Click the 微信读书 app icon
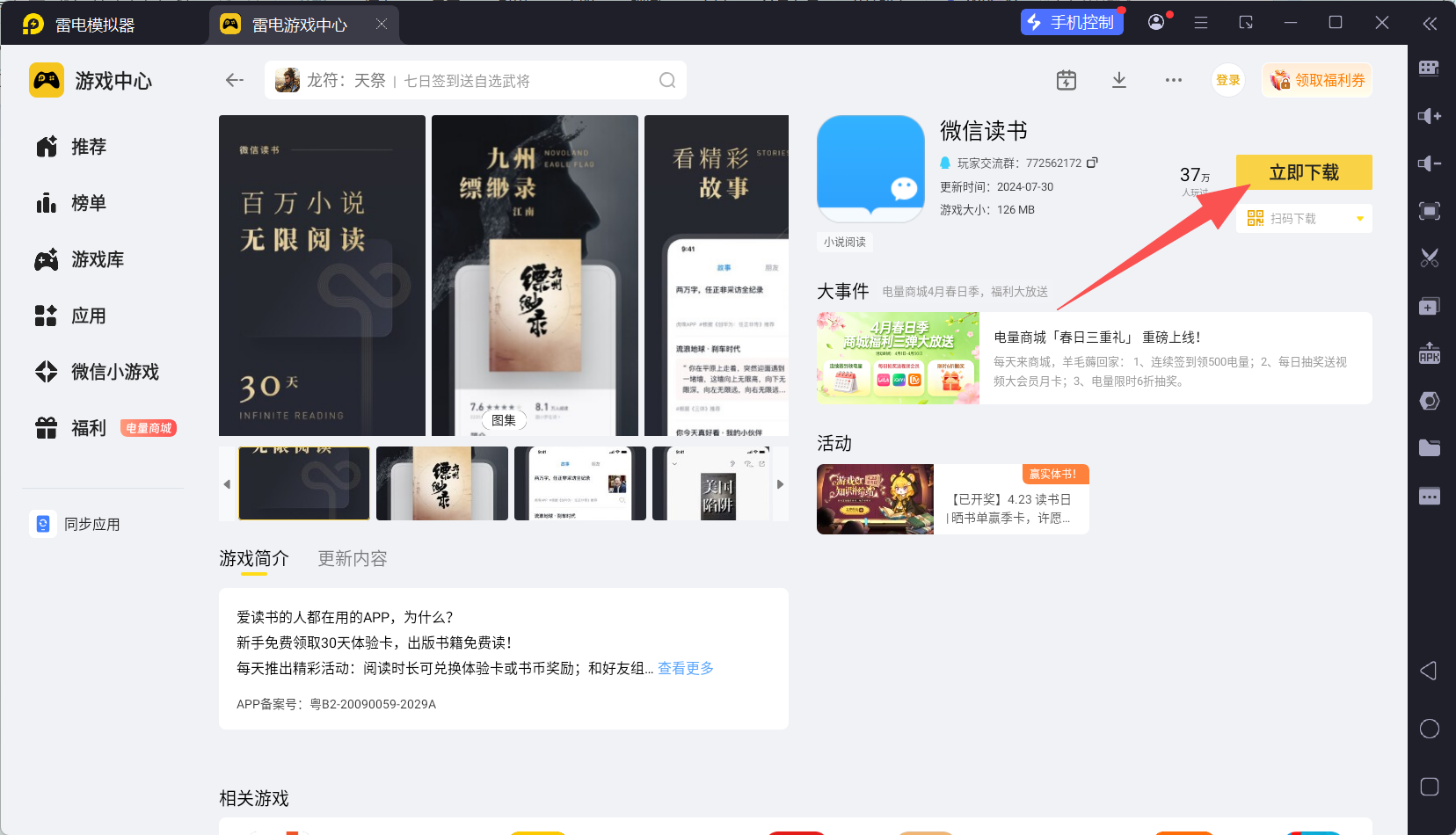 click(870, 169)
